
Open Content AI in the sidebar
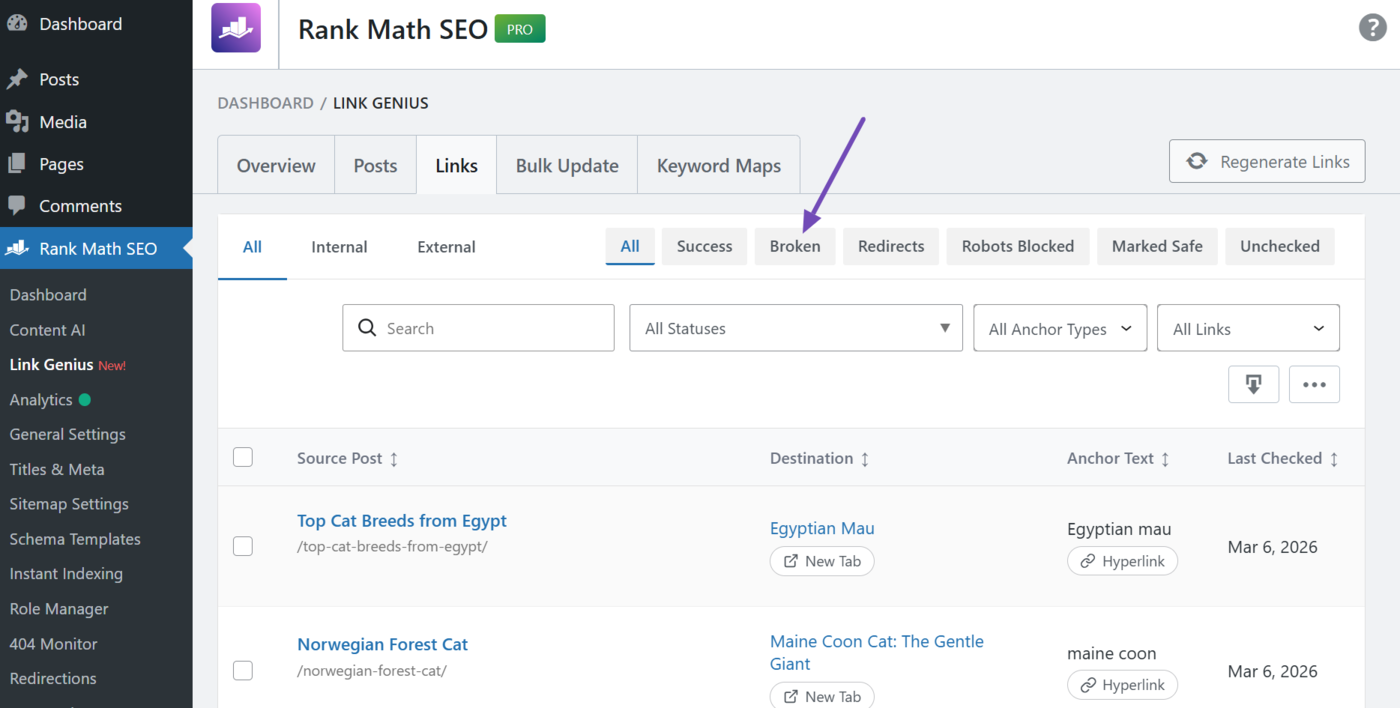[47, 330]
